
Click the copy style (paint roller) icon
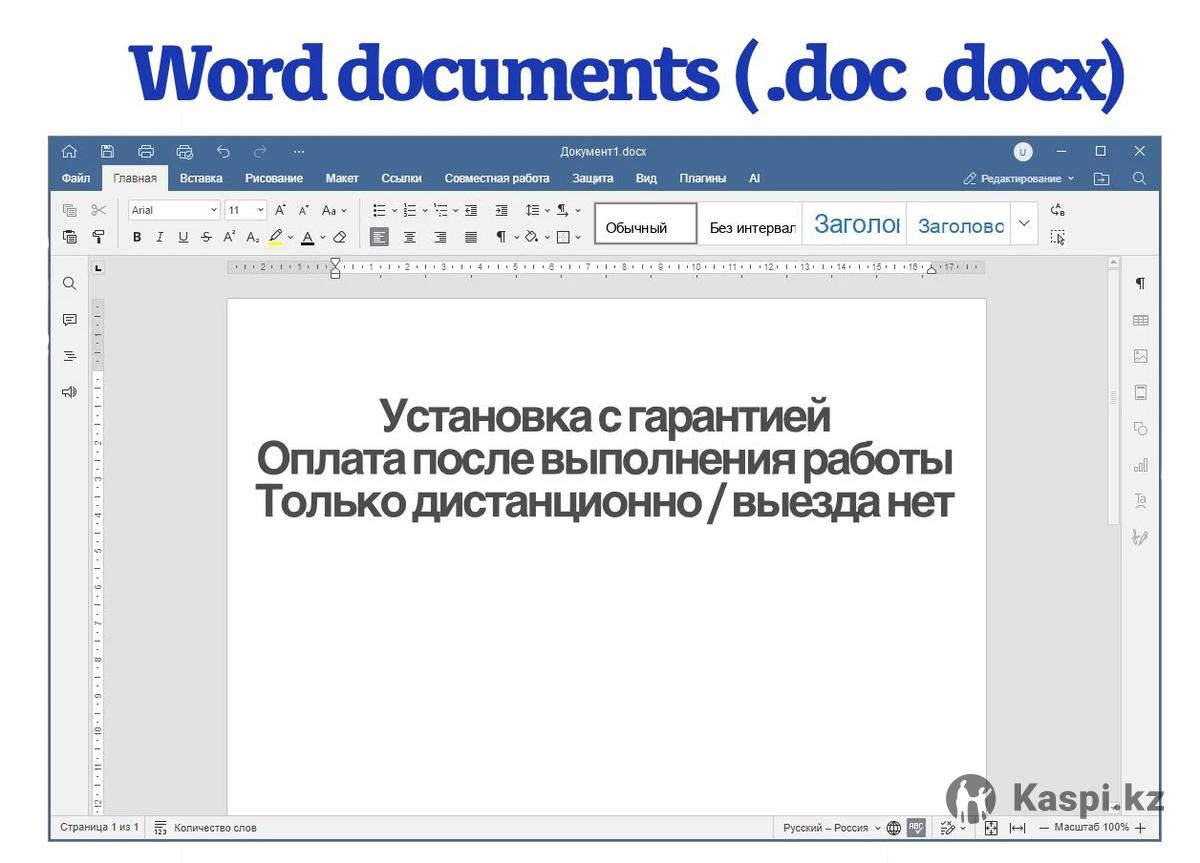click(x=98, y=237)
